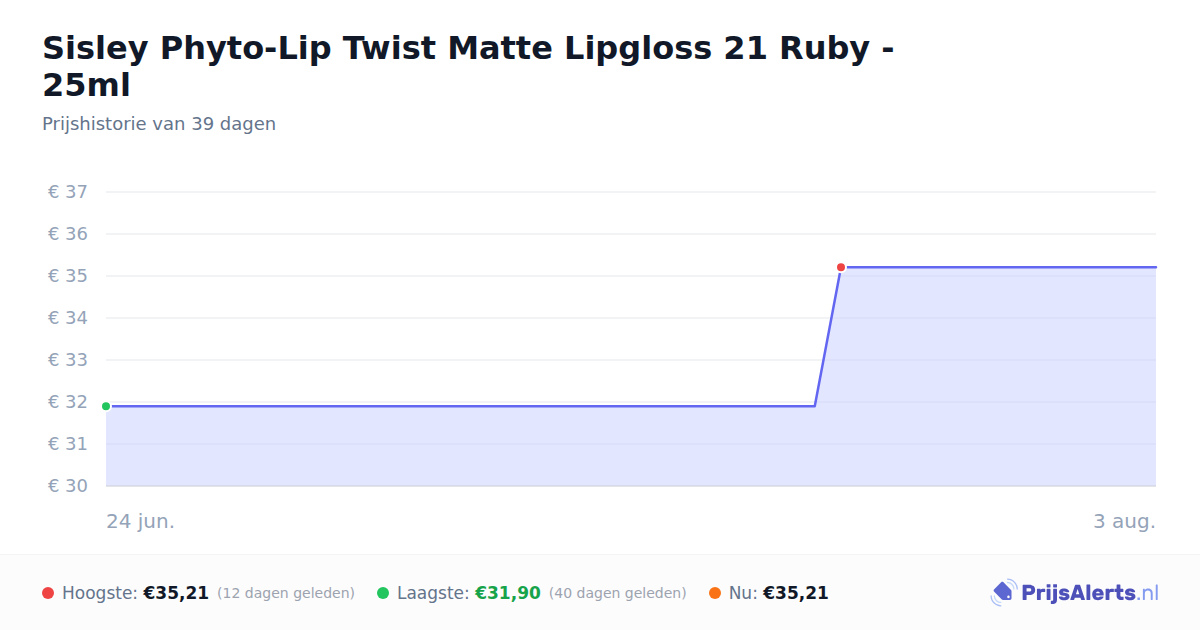
Task: Click the red Hoogste legend dot
Action: point(48,593)
